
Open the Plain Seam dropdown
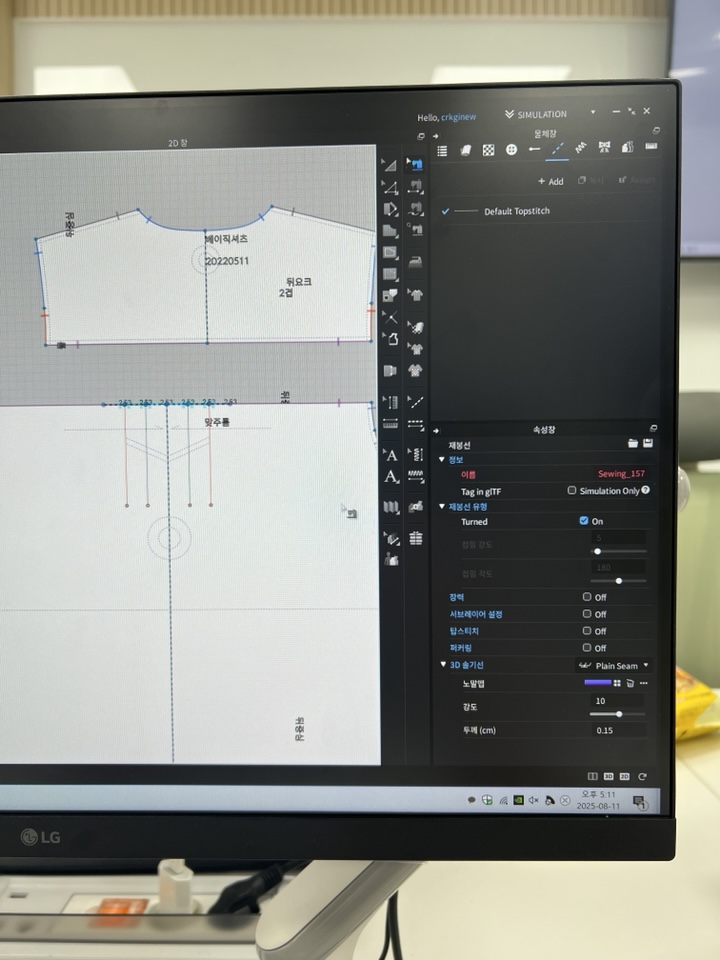(615, 665)
